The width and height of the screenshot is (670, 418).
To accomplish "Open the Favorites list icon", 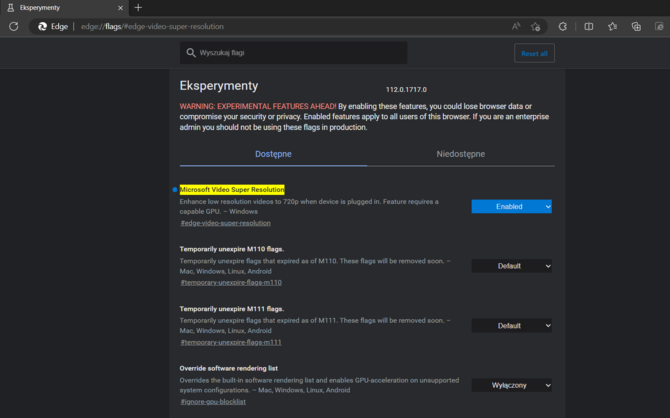I will click(x=612, y=26).
